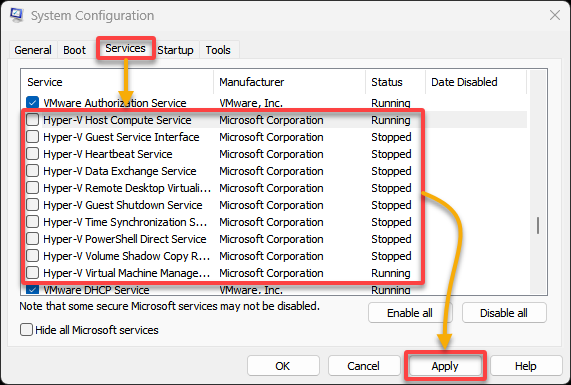Enable Hyper-V Host Compute Service checkbox

tap(32, 119)
